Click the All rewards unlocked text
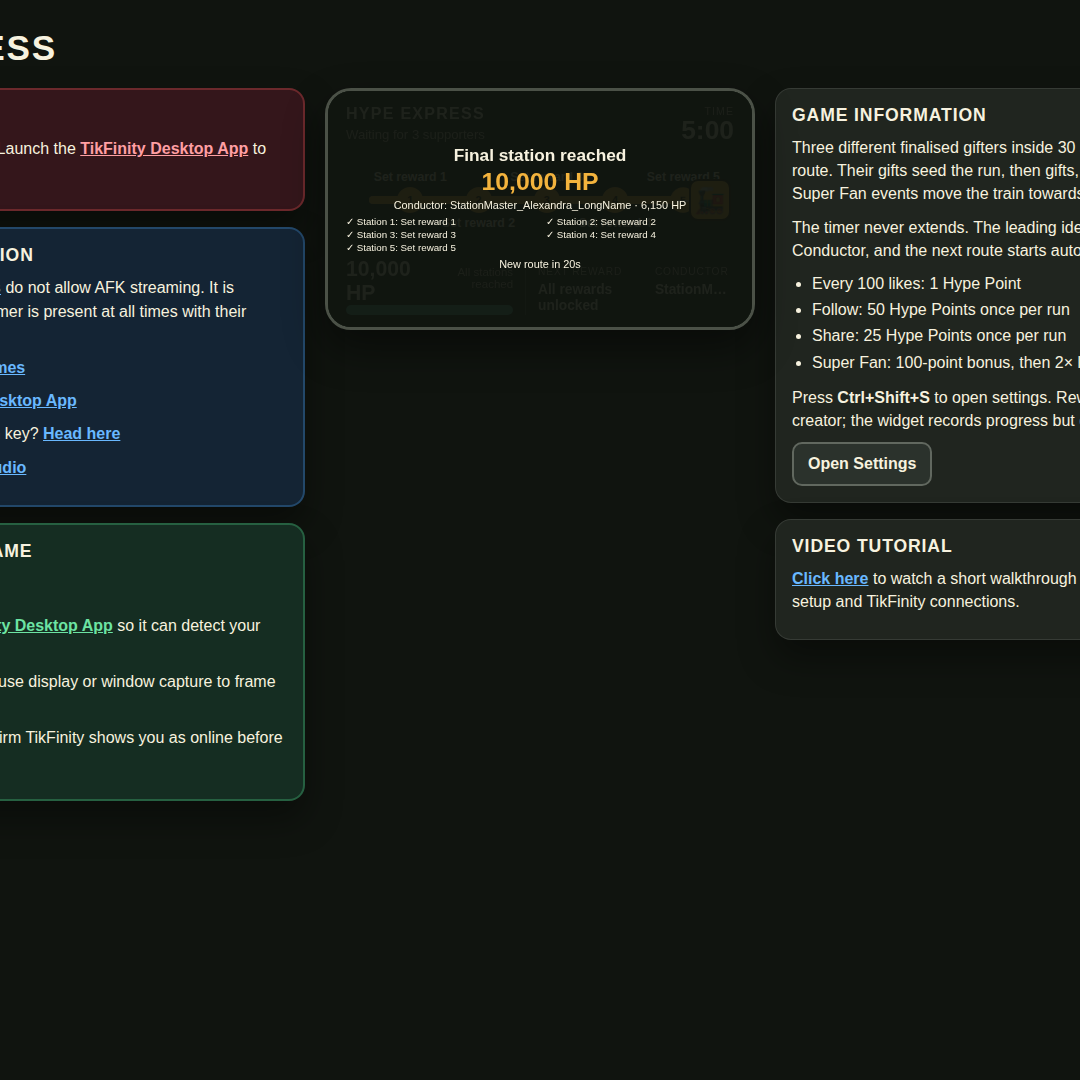1080x1080 pixels. tap(574, 297)
